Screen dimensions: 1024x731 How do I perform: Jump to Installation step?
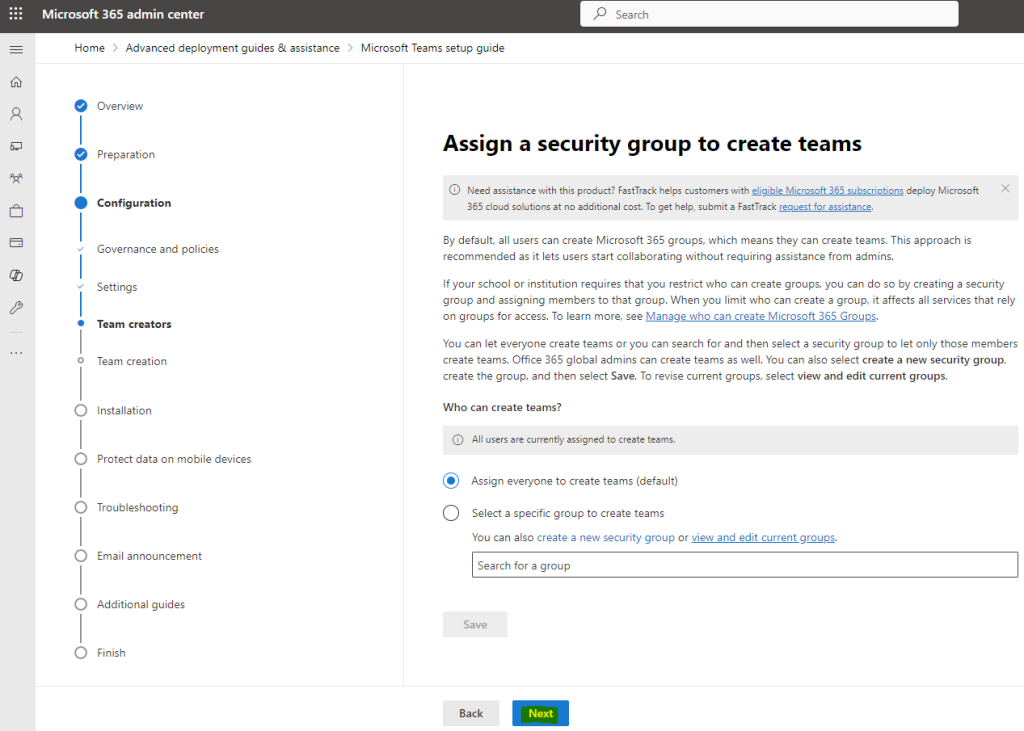click(x=124, y=410)
